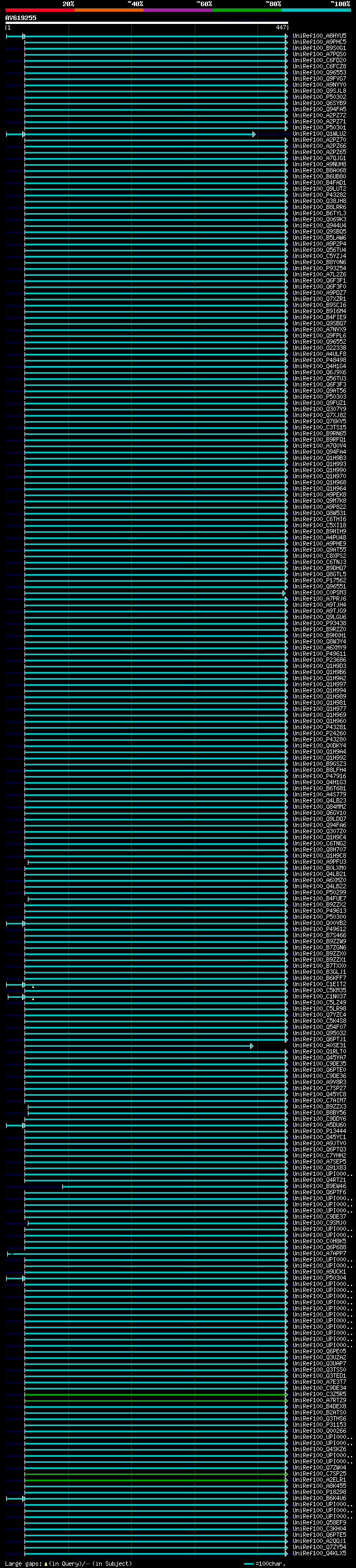This screenshot has width=356, height=1568.
Task: Select the UniRef100_Q6SYB9 label
Action: point(319,103)
